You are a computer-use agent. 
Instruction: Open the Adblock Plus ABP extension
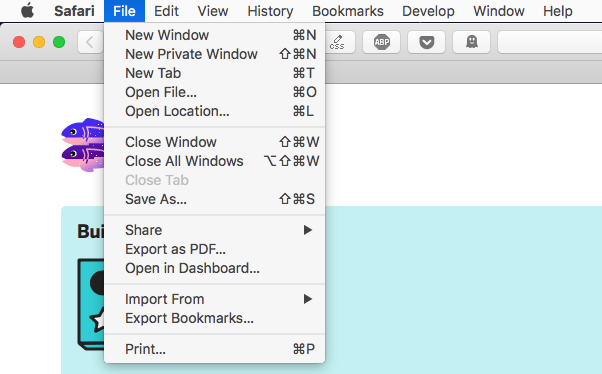382,42
